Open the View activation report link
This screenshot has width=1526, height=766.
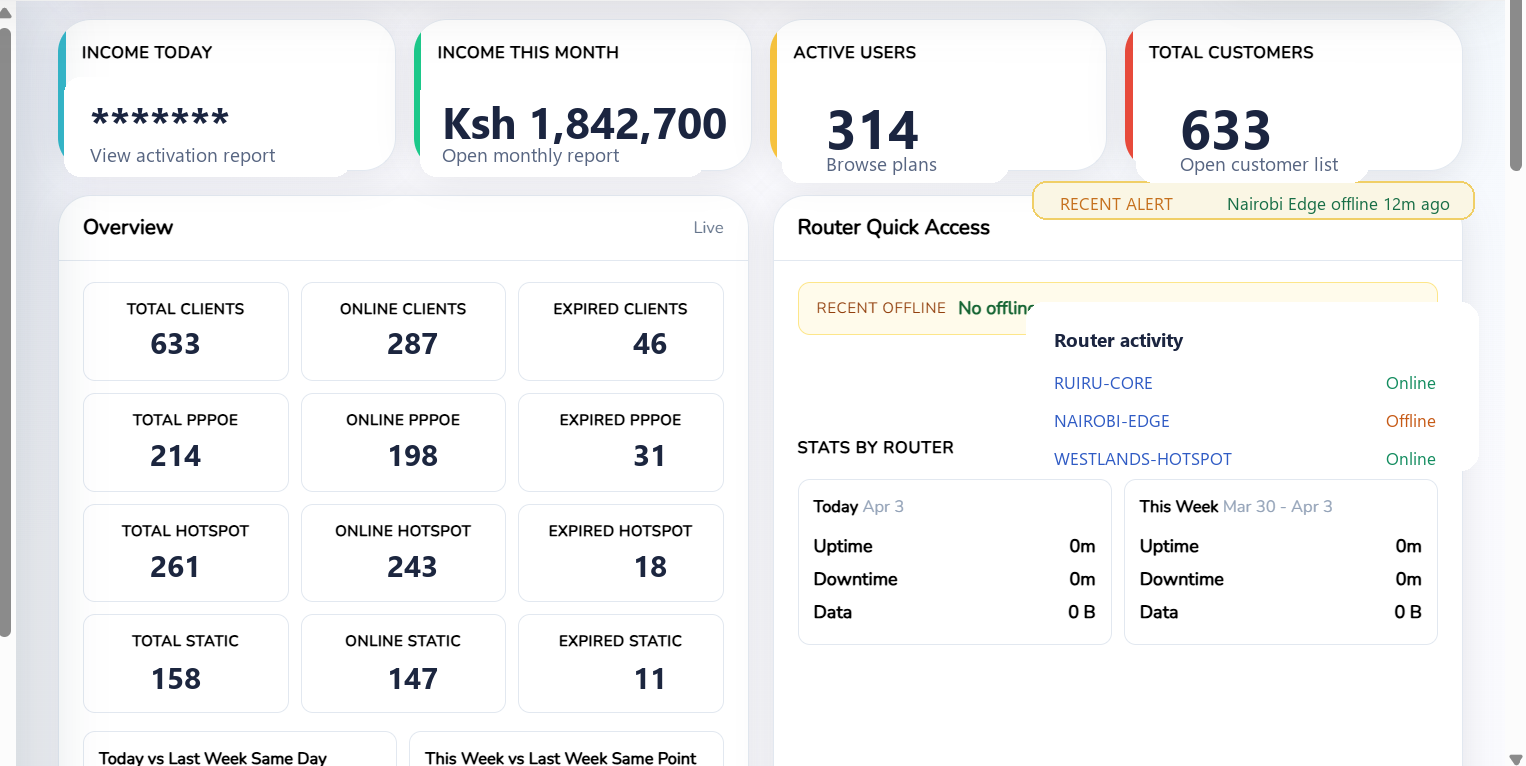[x=182, y=156]
